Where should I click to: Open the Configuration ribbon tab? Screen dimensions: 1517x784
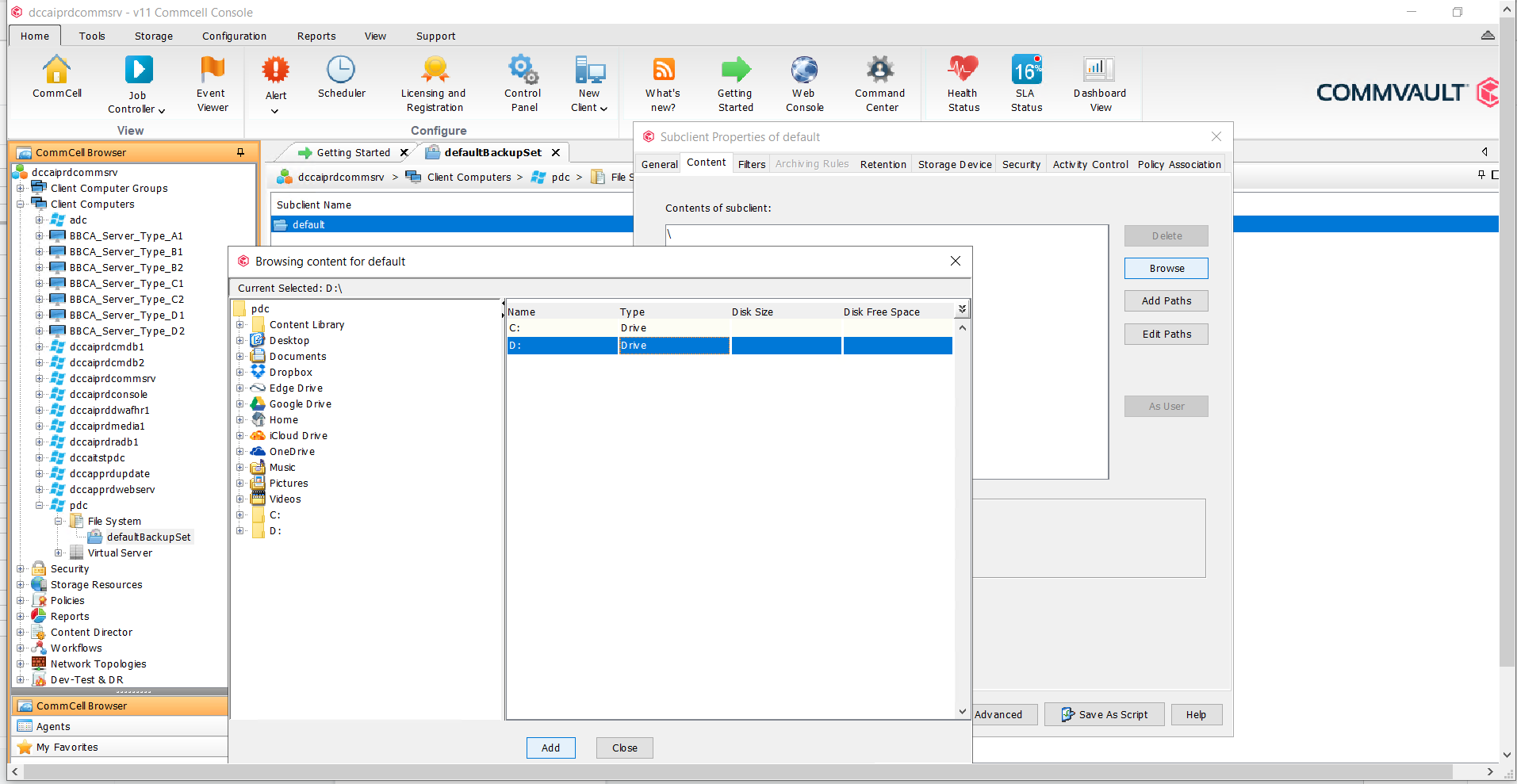(x=234, y=36)
